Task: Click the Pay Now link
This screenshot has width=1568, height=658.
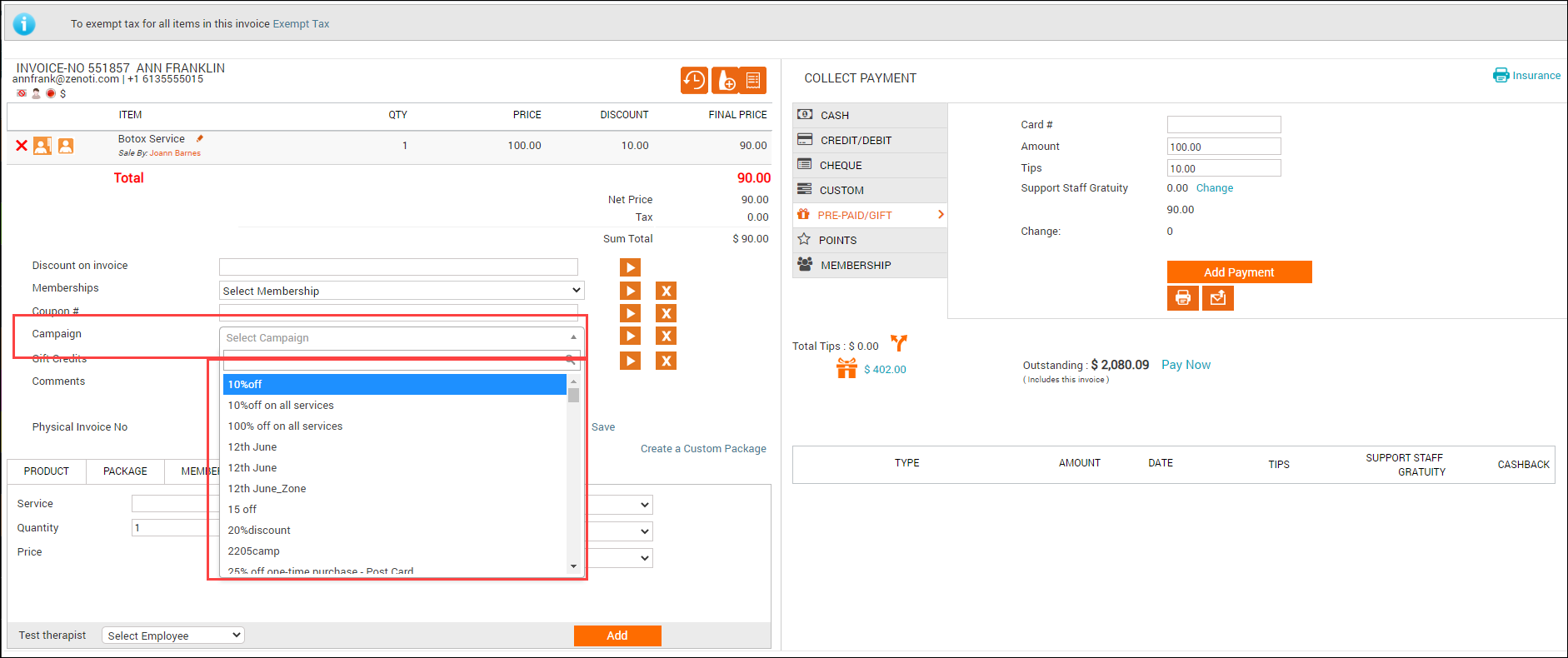Action: point(1186,365)
